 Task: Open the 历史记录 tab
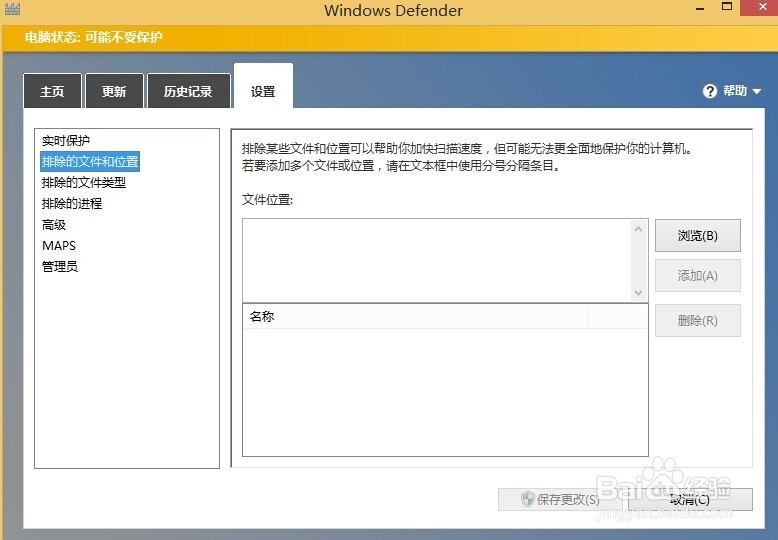pos(189,91)
